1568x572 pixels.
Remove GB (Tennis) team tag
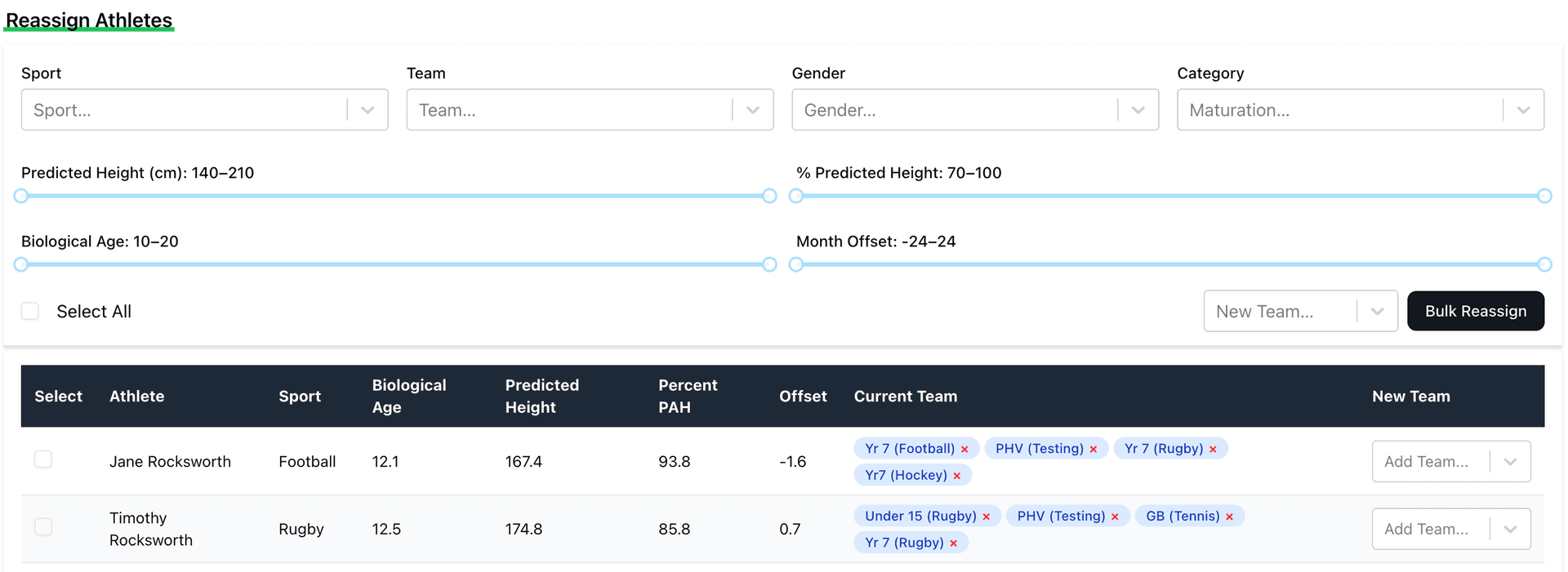[1229, 517]
